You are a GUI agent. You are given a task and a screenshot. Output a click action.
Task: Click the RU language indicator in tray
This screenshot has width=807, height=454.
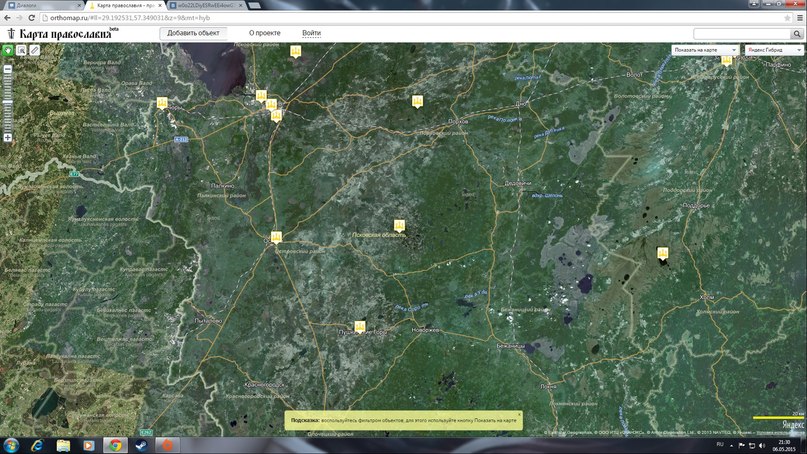(720, 444)
